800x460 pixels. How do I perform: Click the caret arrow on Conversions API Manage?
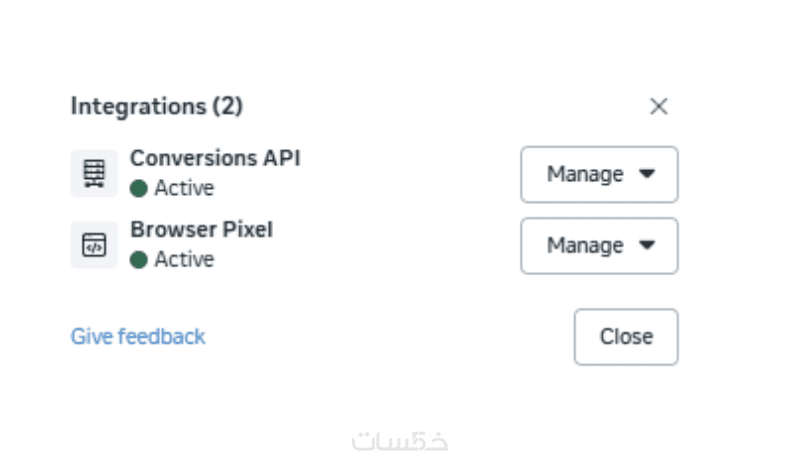pyautogui.click(x=646, y=174)
